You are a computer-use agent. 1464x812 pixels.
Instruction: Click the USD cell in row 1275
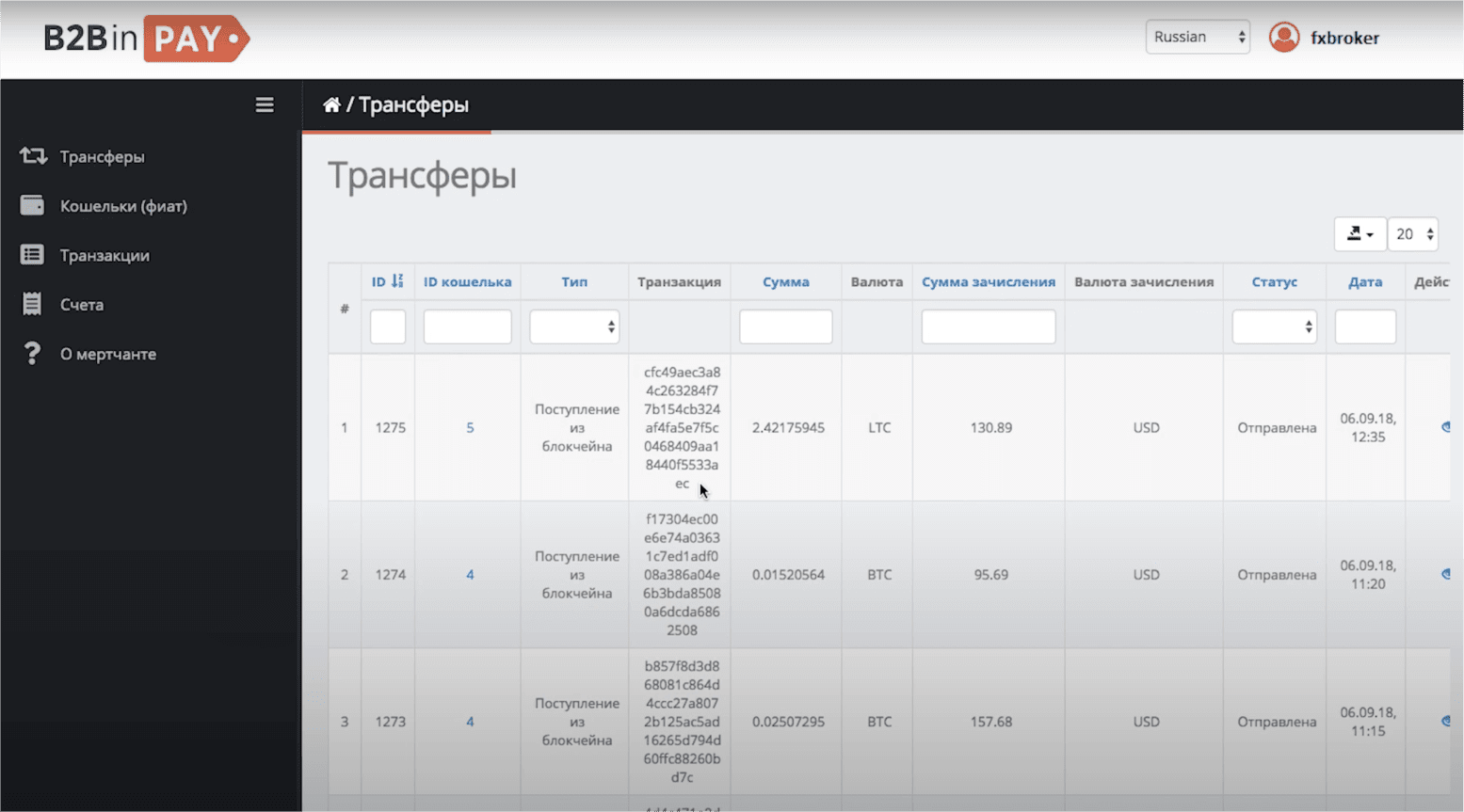pos(1146,427)
